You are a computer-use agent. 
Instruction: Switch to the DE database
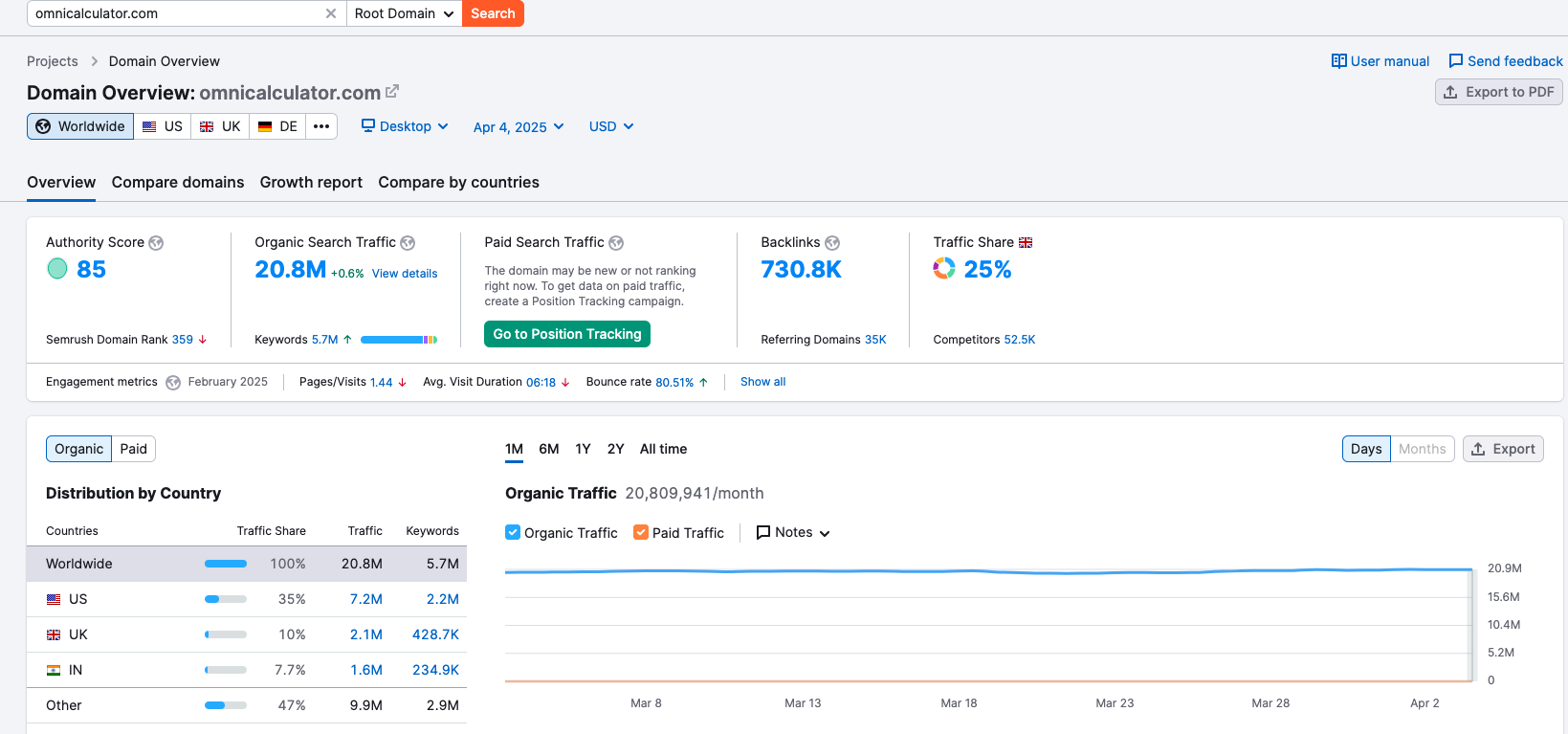point(277,126)
